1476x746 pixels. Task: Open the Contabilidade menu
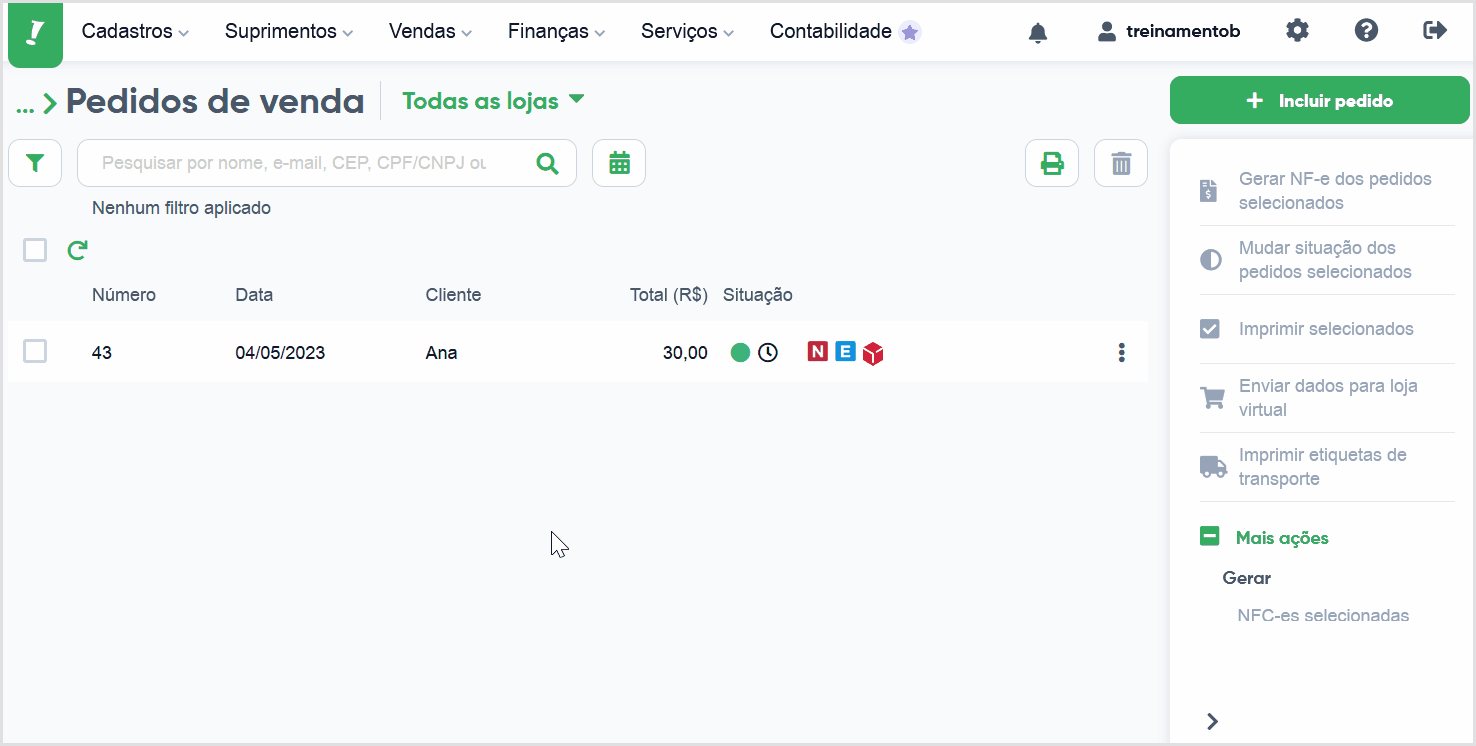coord(830,32)
